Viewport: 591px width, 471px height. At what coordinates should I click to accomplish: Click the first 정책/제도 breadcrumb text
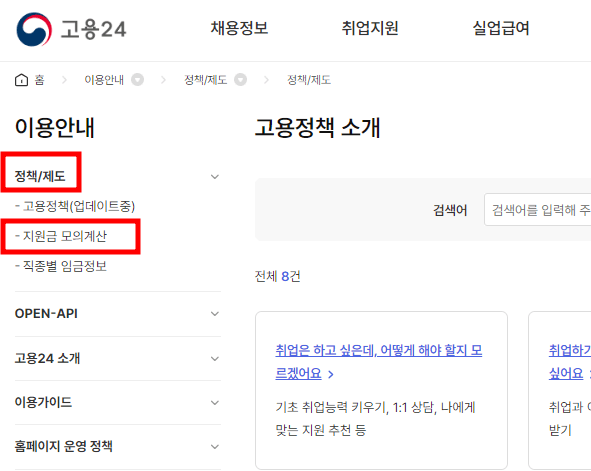[206, 80]
